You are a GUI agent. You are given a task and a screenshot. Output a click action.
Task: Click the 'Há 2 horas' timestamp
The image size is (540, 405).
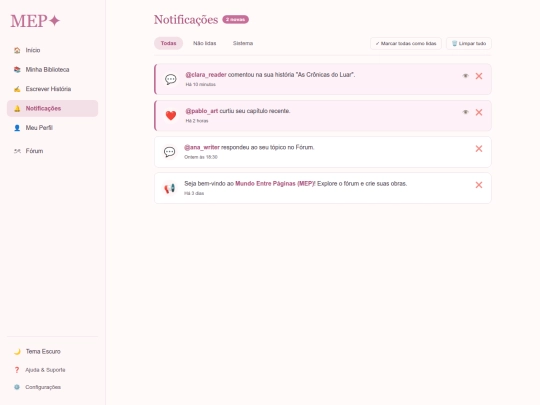(x=197, y=121)
